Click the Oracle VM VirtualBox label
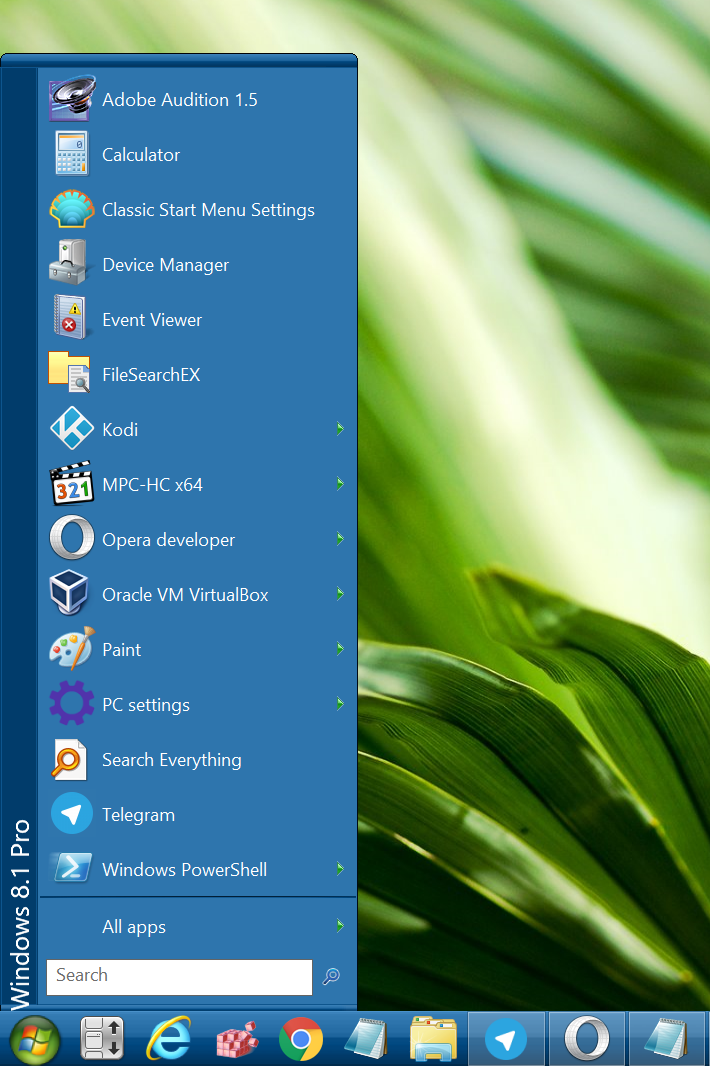The height and width of the screenshot is (1066, 710). (x=185, y=596)
